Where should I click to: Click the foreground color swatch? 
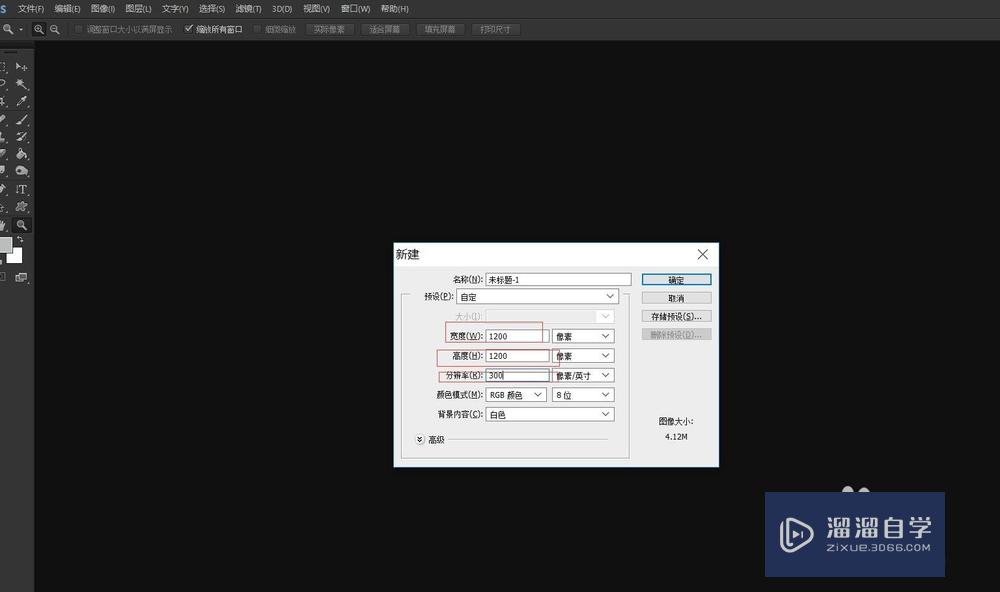pyautogui.click(x=5, y=244)
